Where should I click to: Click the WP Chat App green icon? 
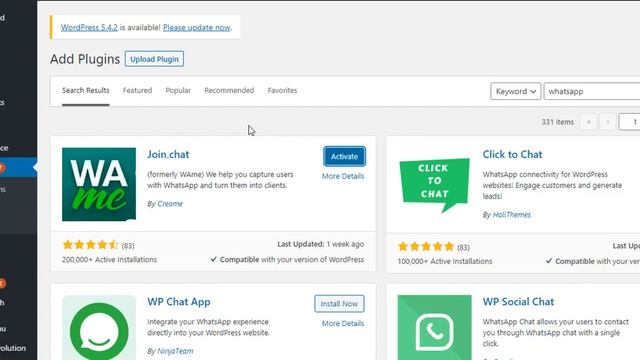tap(99, 328)
